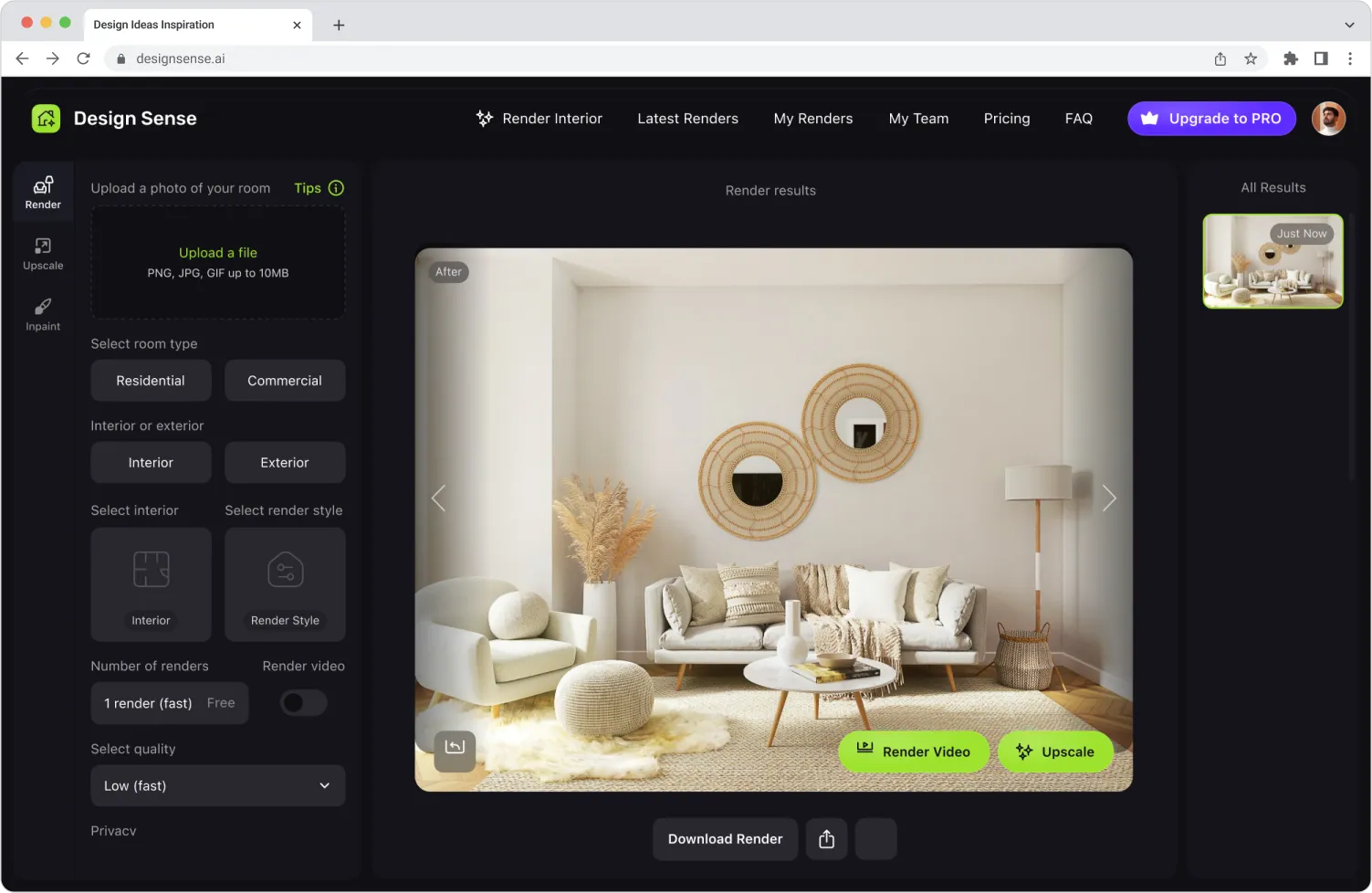
Task: Click Upgrade to PRO button
Action: [1211, 119]
